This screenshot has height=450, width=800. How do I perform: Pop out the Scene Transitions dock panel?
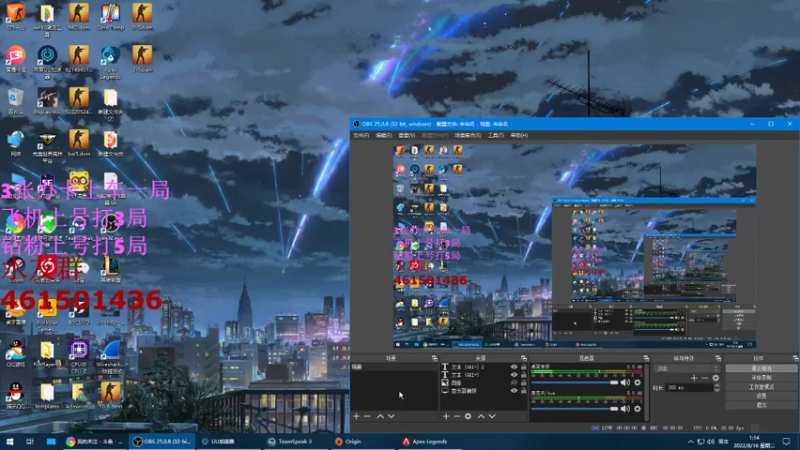(718, 359)
